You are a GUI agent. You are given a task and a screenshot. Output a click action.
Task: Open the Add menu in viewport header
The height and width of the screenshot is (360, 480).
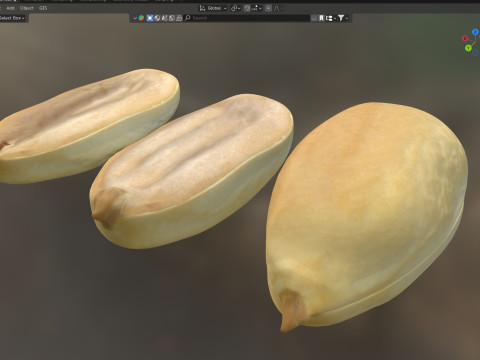point(10,8)
